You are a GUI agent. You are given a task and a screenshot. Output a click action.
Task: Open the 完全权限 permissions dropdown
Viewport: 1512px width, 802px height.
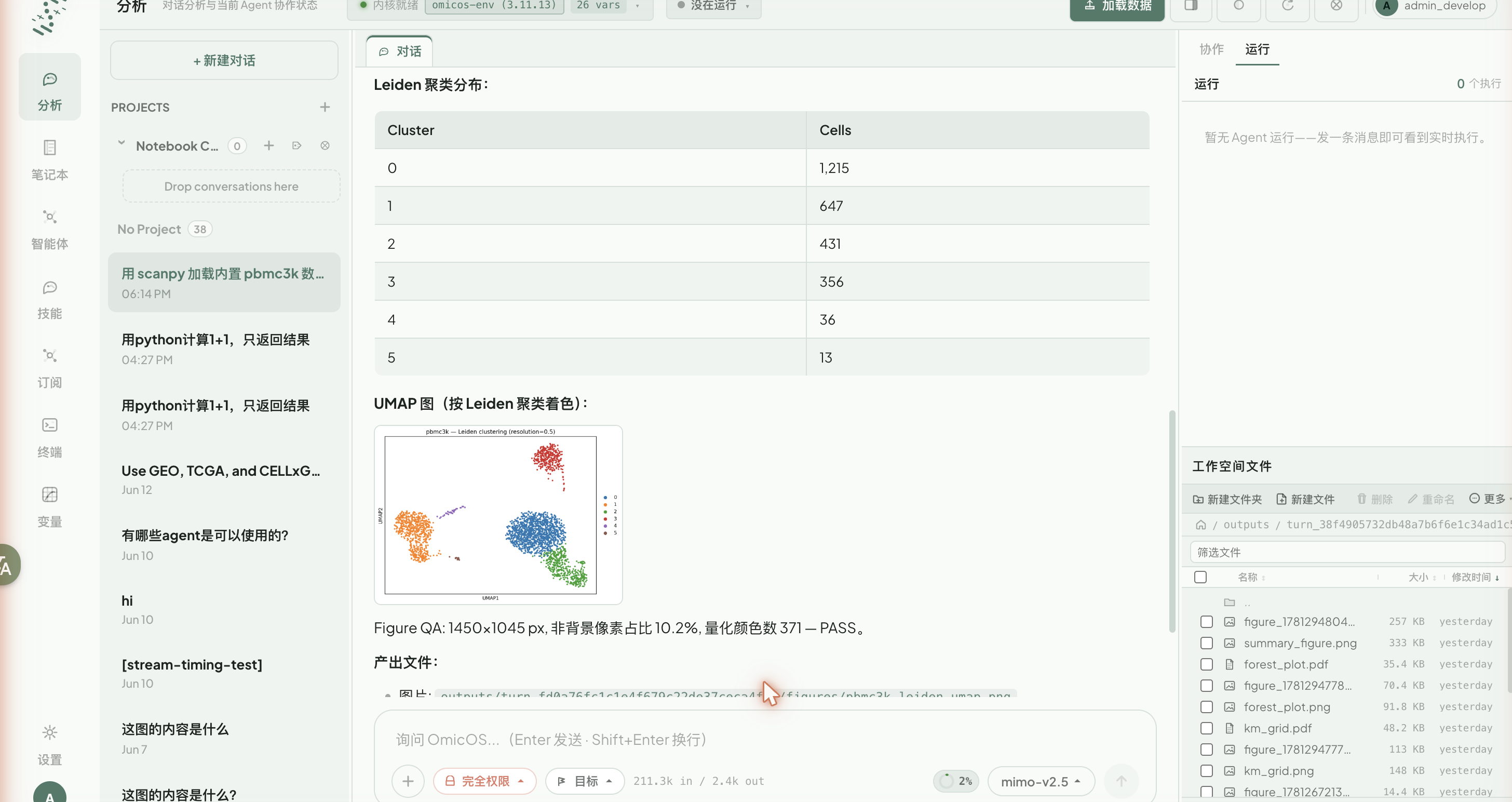tap(484, 781)
